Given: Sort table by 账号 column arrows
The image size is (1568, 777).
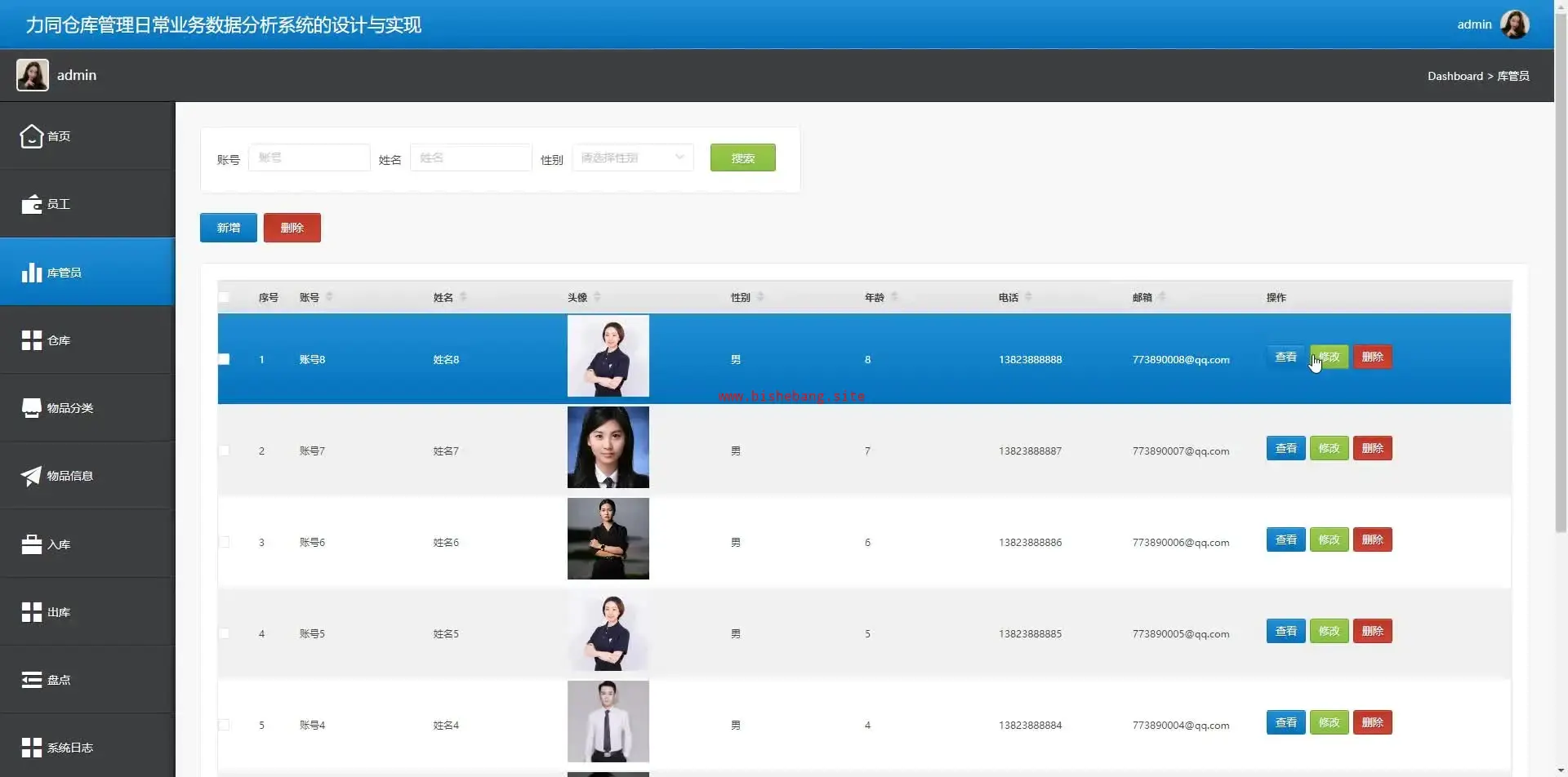Looking at the screenshot, I should tap(329, 297).
